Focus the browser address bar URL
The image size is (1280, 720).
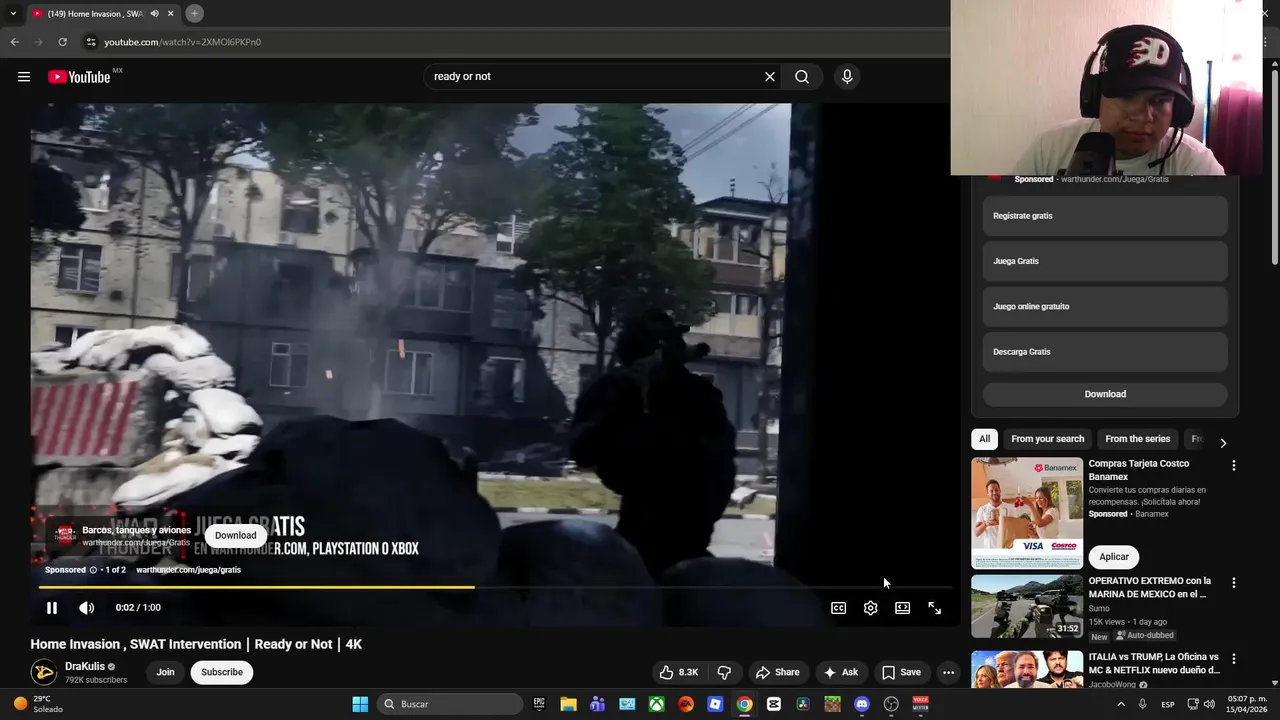coord(183,42)
